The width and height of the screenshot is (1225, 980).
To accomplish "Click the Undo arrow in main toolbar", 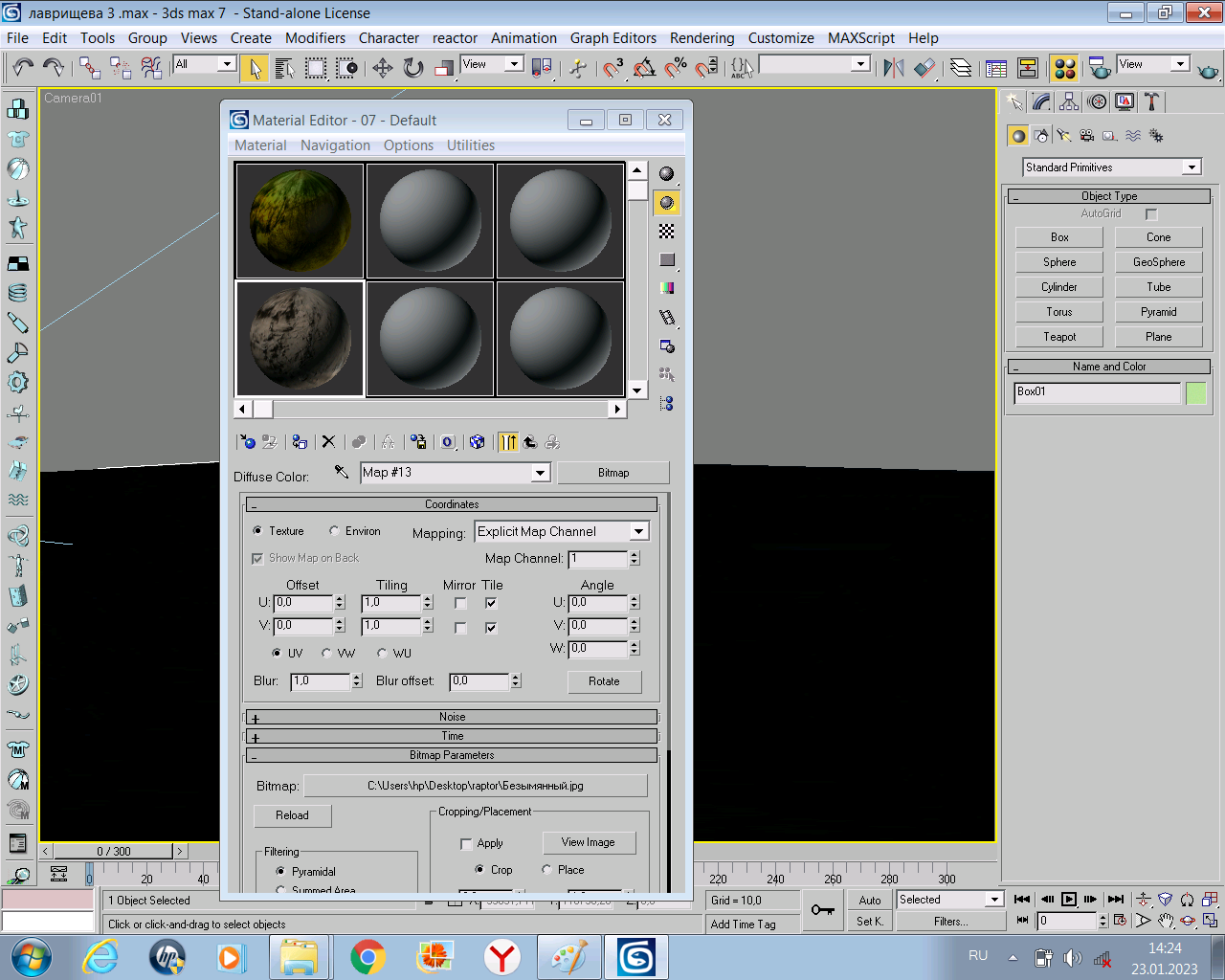I will 23,67.
